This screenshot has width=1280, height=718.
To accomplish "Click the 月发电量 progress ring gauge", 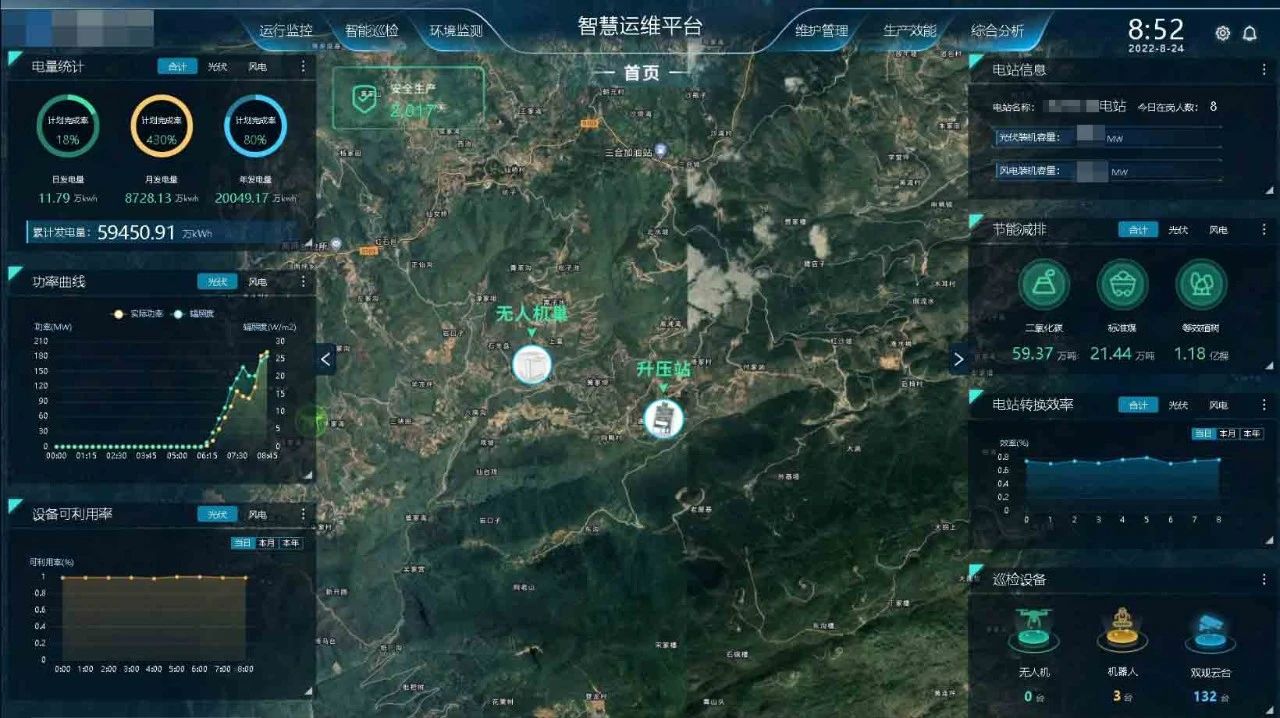I will point(161,127).
